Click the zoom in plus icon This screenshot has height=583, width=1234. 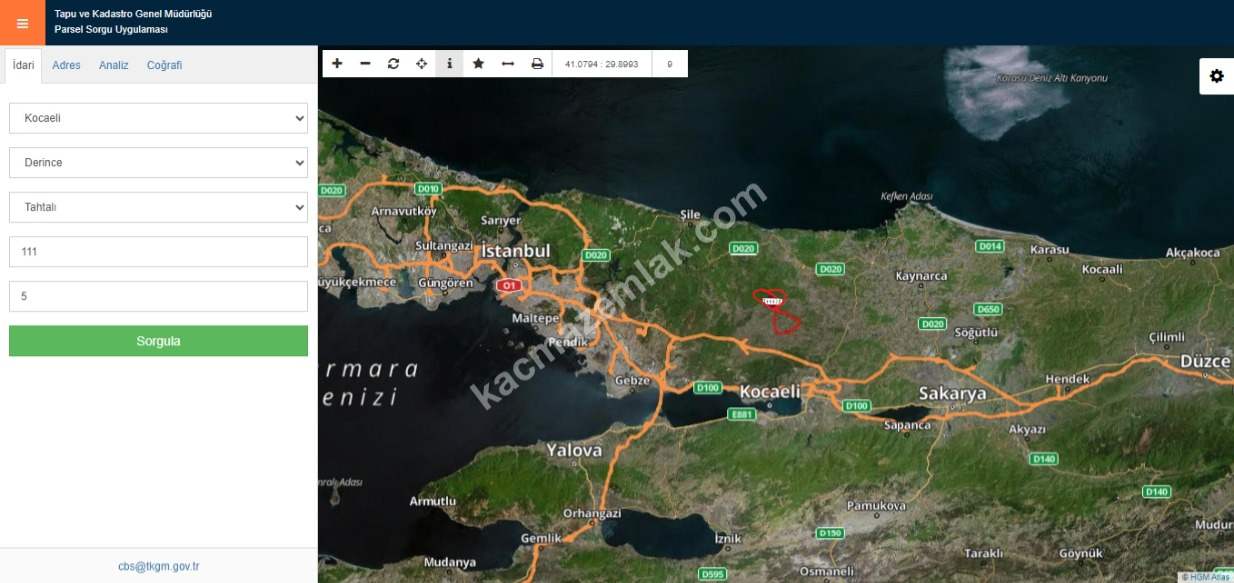(337, 64)
